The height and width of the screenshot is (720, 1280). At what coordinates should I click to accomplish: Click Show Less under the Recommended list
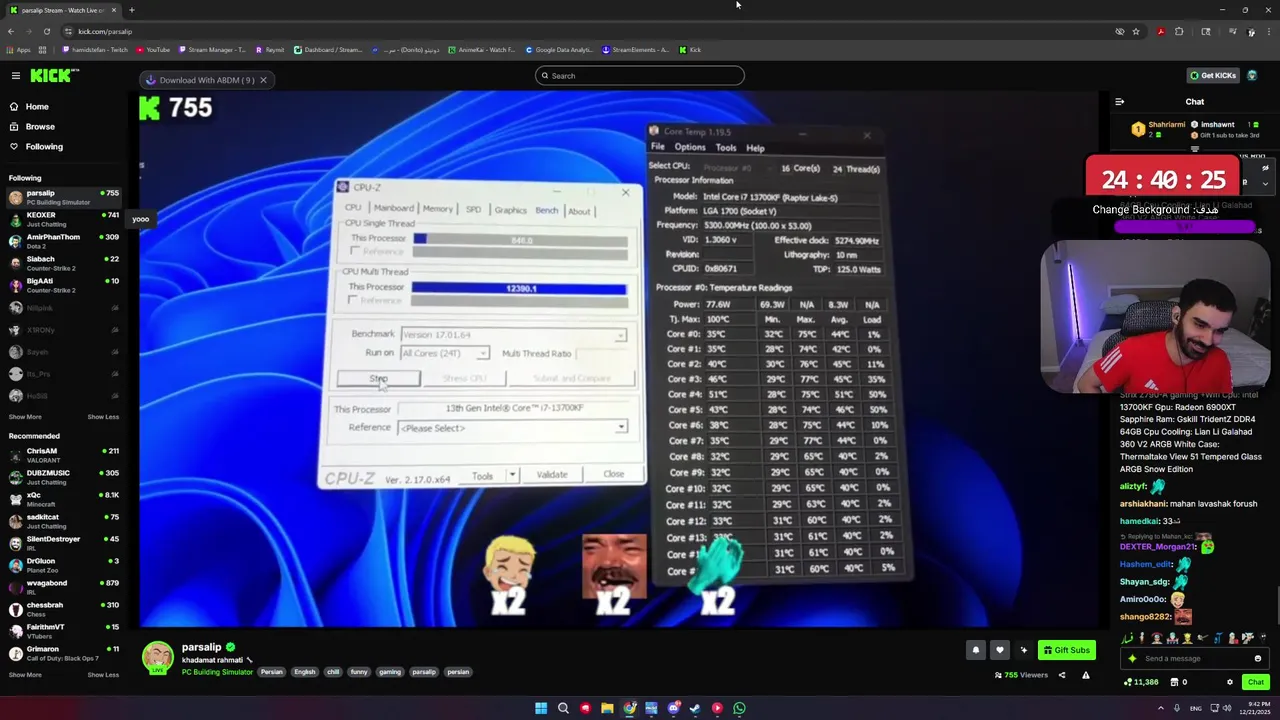point(103,675)
